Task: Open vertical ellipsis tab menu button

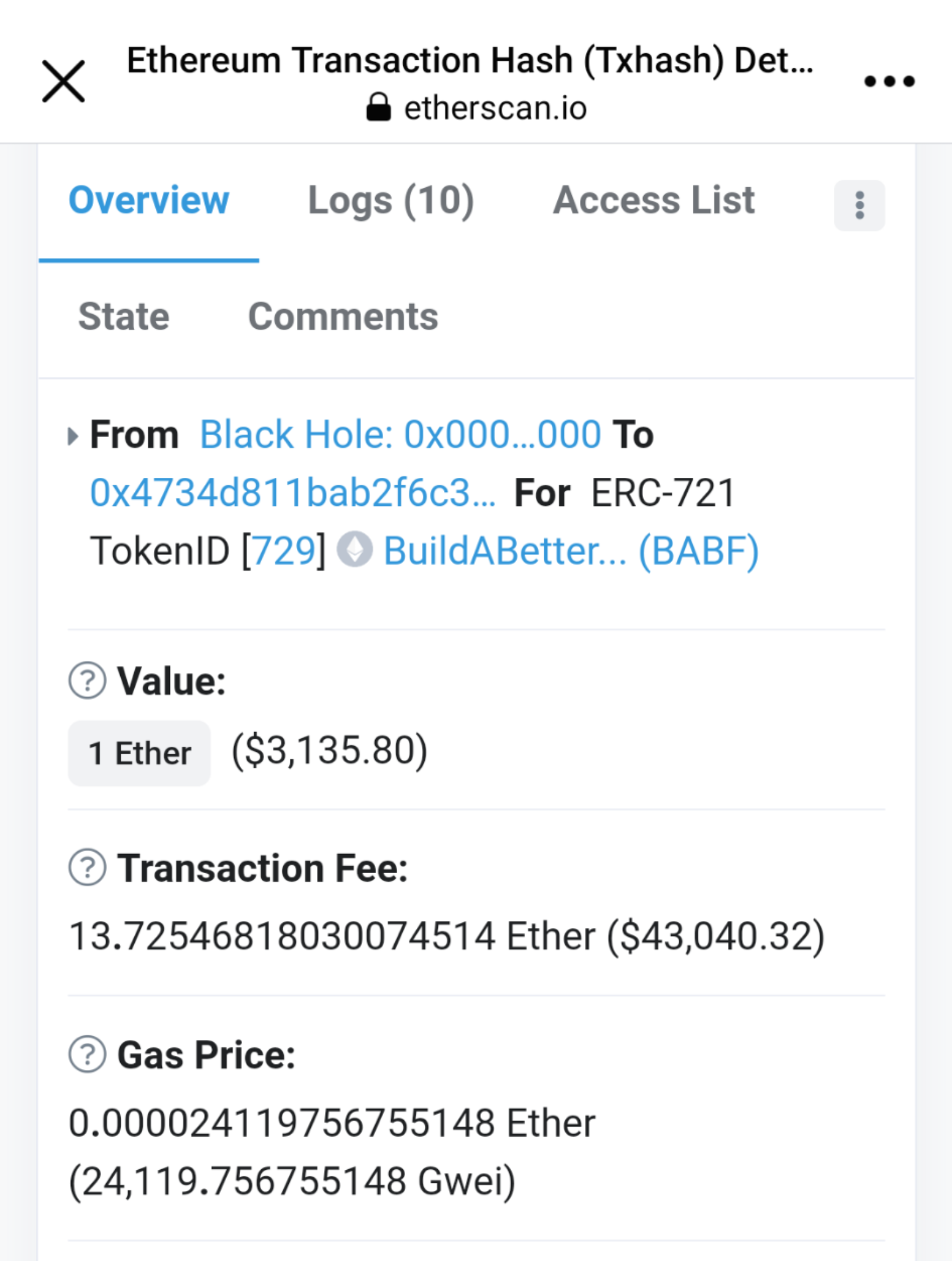Action: (x=860, y=205)
